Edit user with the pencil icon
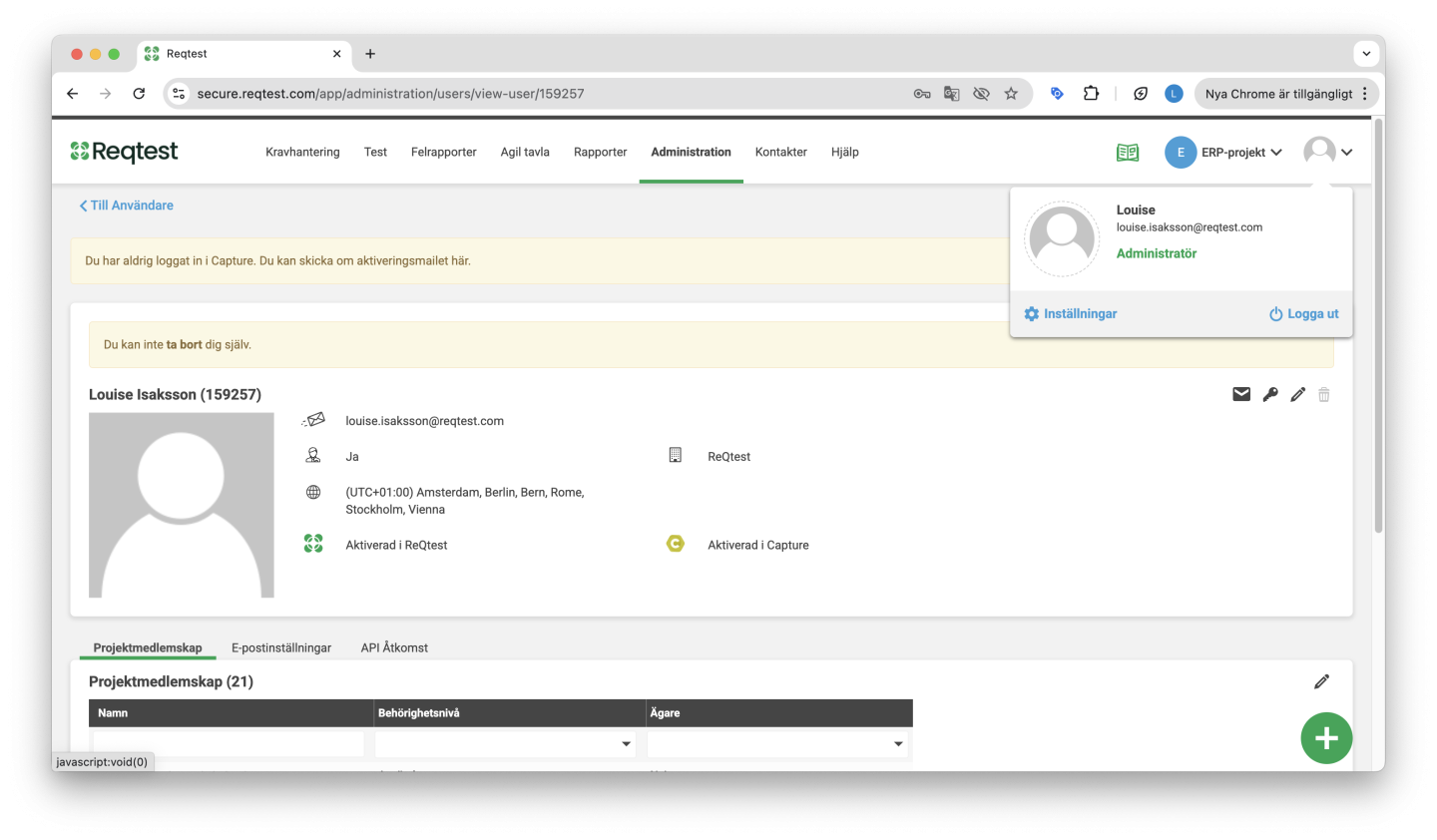The height and width of the screenshot is (840, 1437). click(x=1297, y=394)
